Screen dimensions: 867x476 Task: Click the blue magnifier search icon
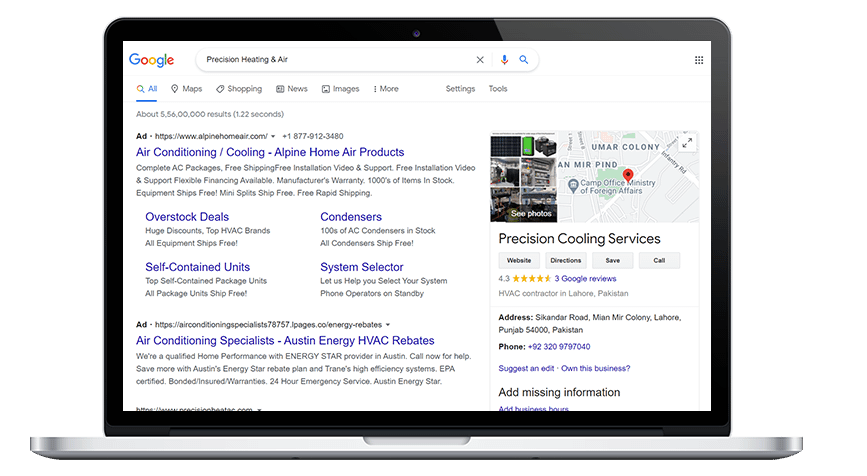524,60
